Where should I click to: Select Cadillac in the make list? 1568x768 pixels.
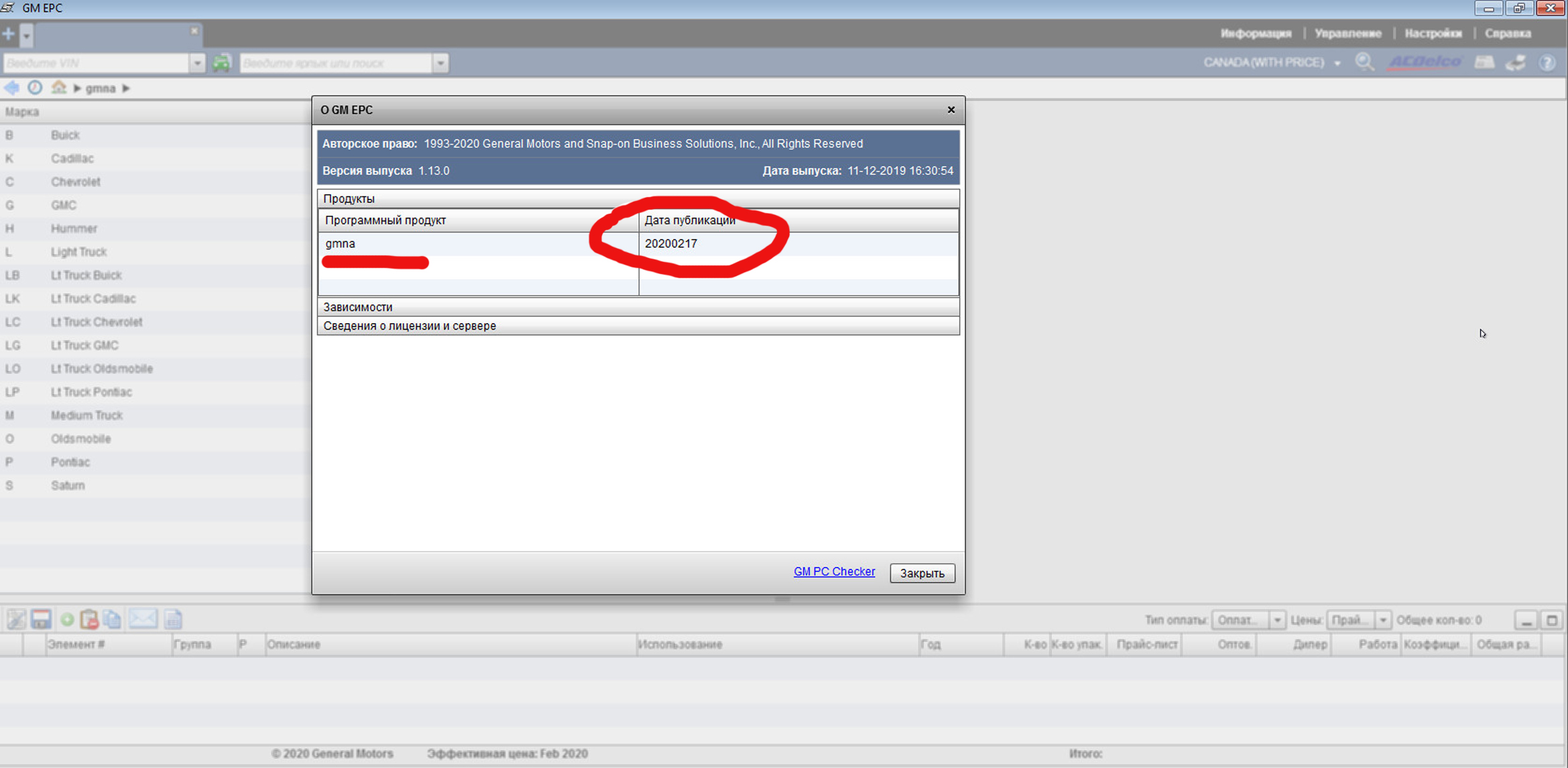point(154,159)
